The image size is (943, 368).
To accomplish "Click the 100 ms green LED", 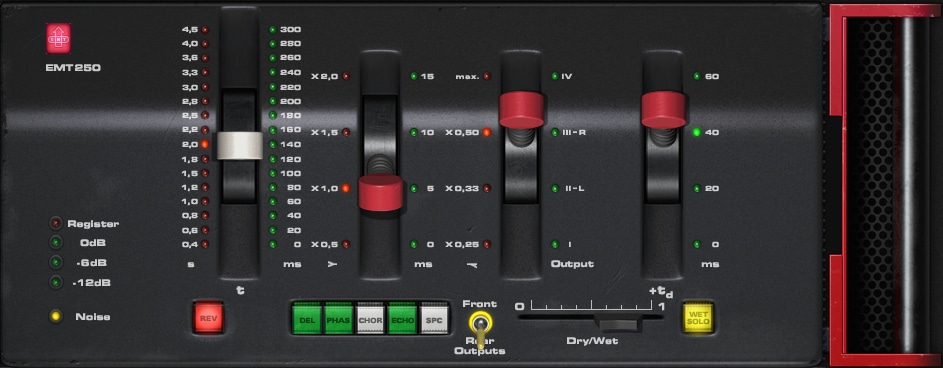I will [x=272, y=173].
